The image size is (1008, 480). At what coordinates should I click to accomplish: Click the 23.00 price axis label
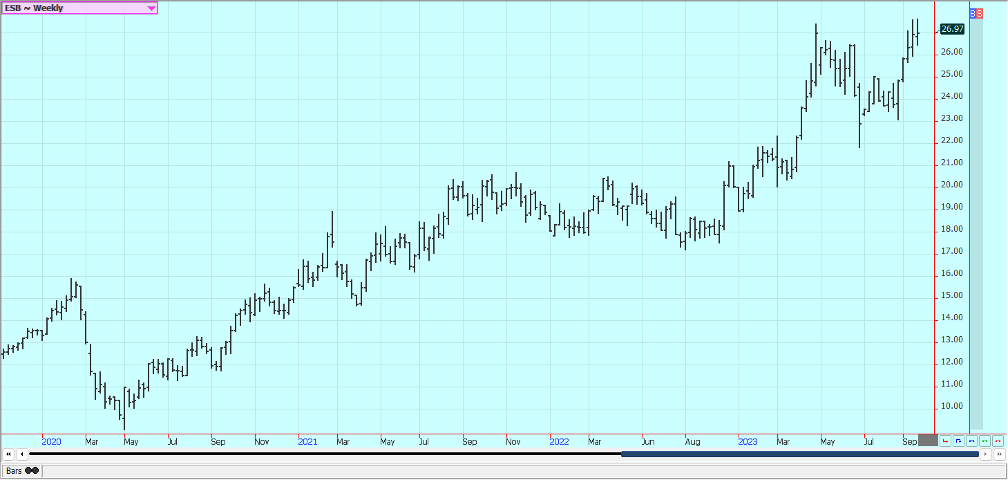[x=953, y=118]
